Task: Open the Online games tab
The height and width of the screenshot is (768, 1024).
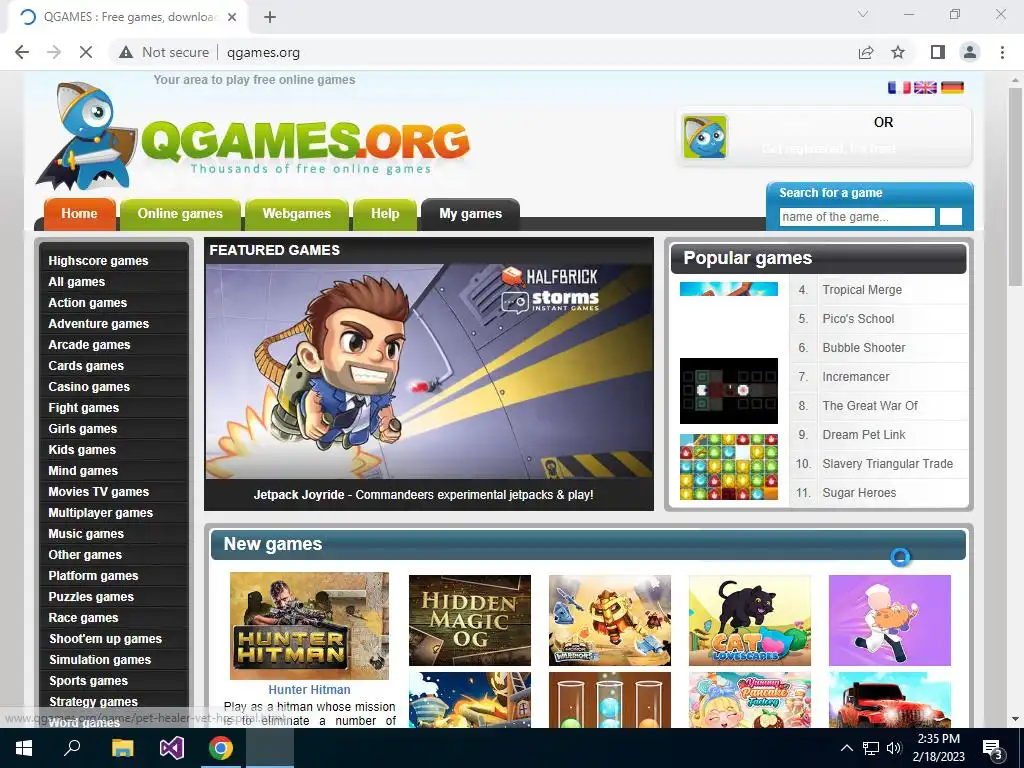Action: 180,214
